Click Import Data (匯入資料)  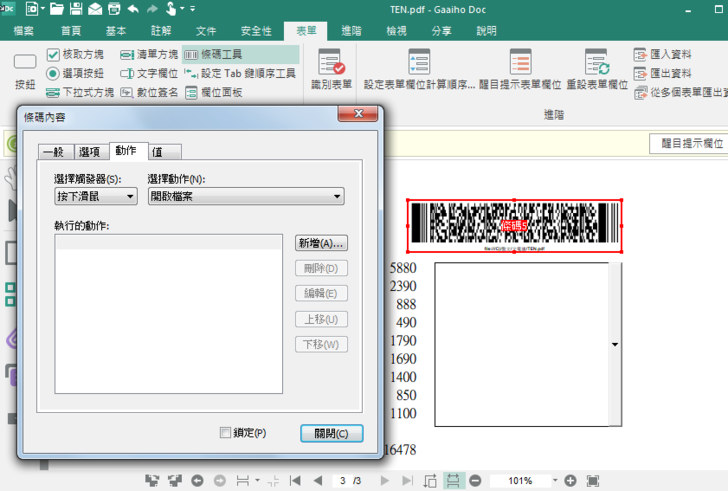(663, 54)
